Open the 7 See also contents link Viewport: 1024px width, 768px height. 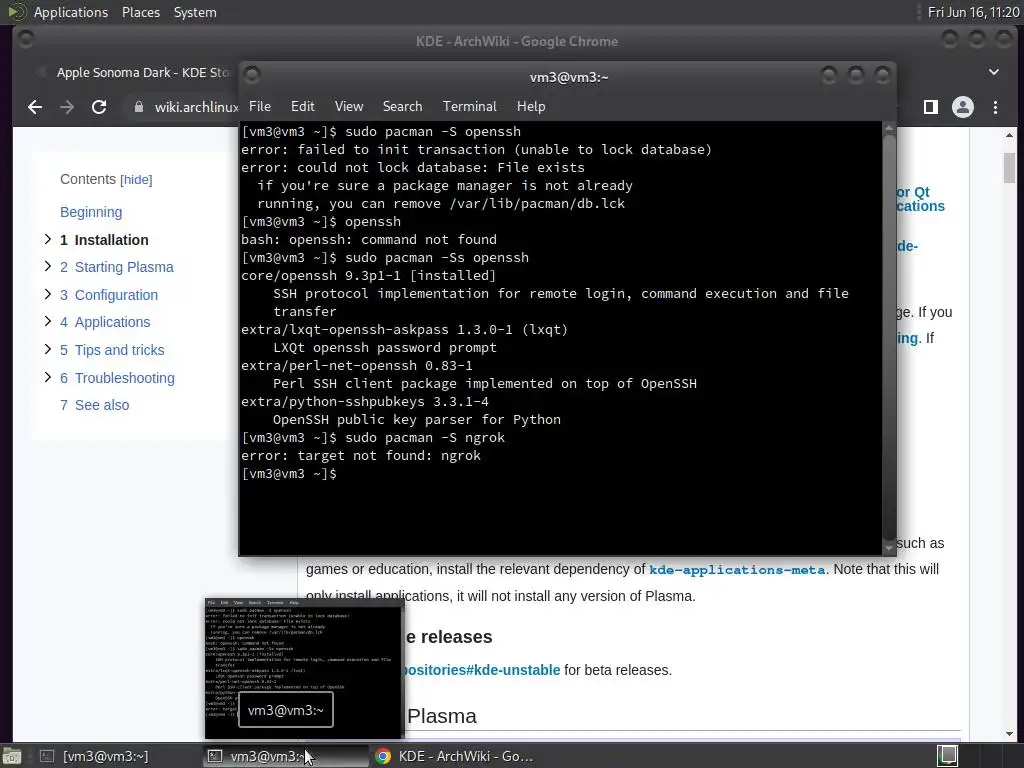point(95,405)
